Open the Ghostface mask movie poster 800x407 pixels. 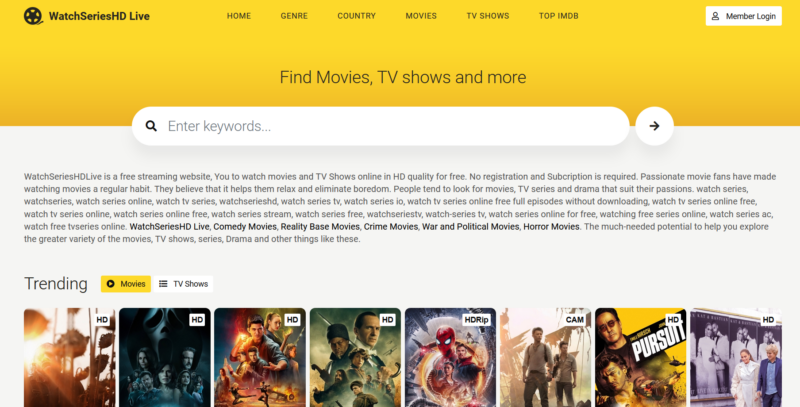pos(165,358)
